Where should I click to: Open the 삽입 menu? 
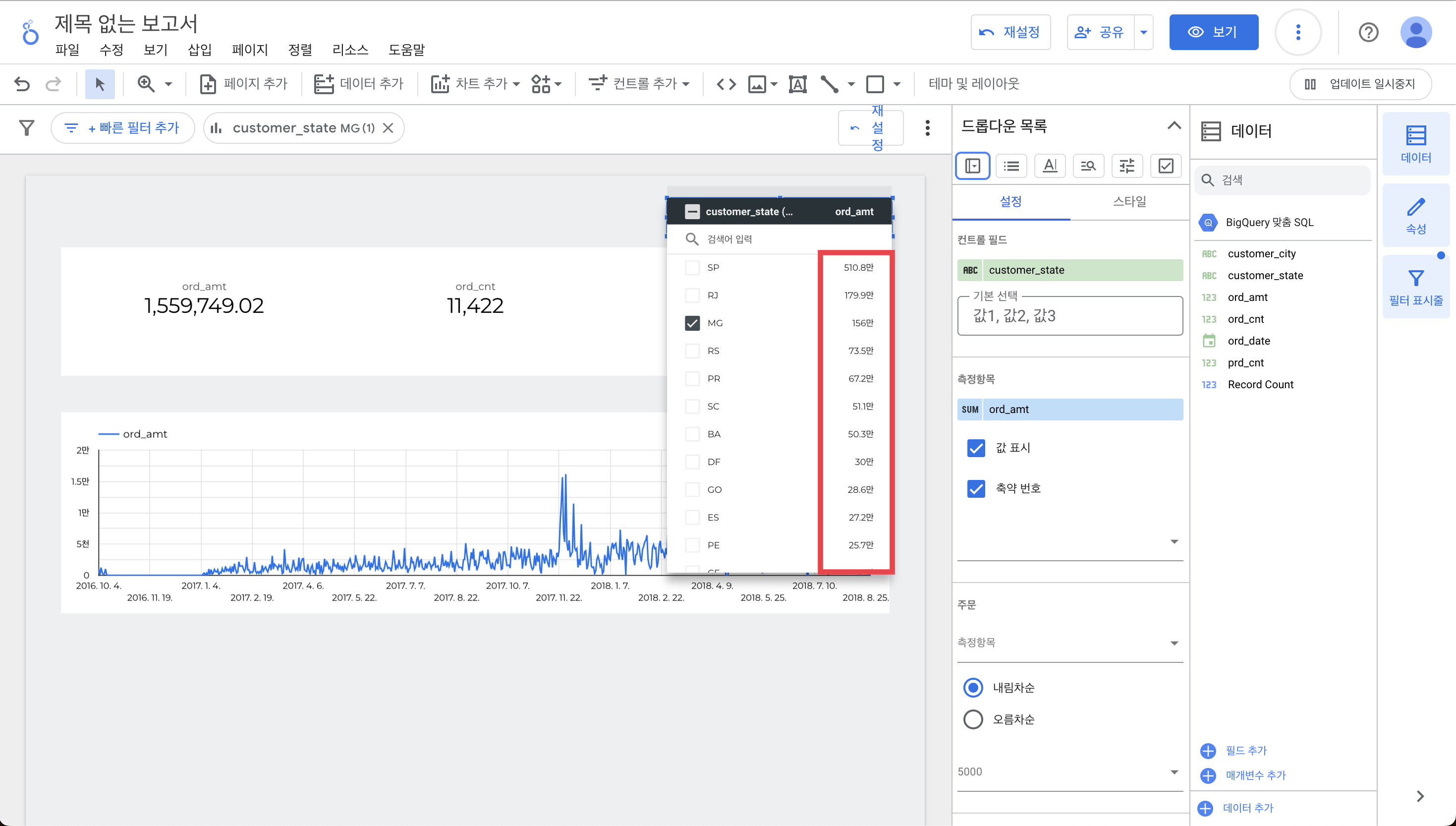[200, 50]
